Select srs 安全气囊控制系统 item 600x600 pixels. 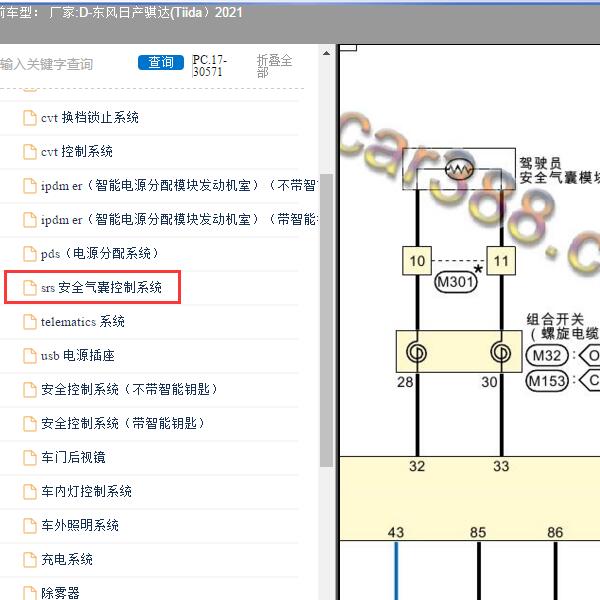[x=101, y=287]
